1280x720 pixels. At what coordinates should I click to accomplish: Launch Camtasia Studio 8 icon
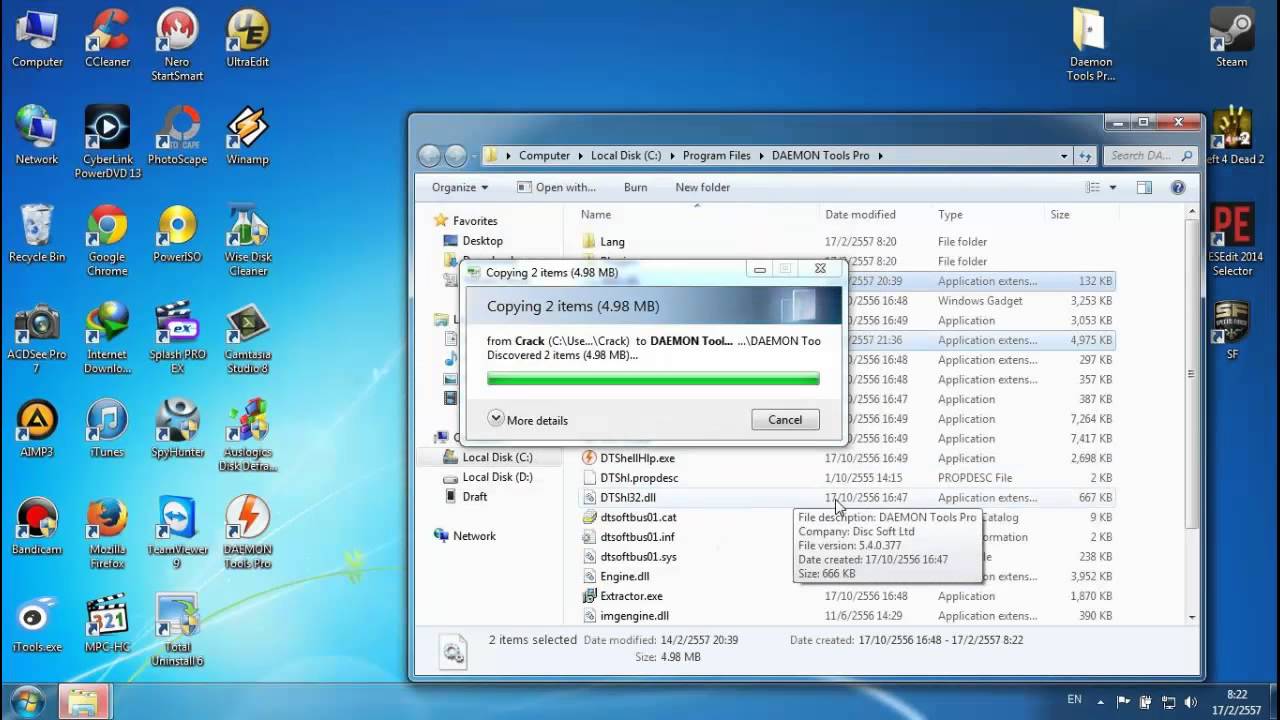click(247, 338)
